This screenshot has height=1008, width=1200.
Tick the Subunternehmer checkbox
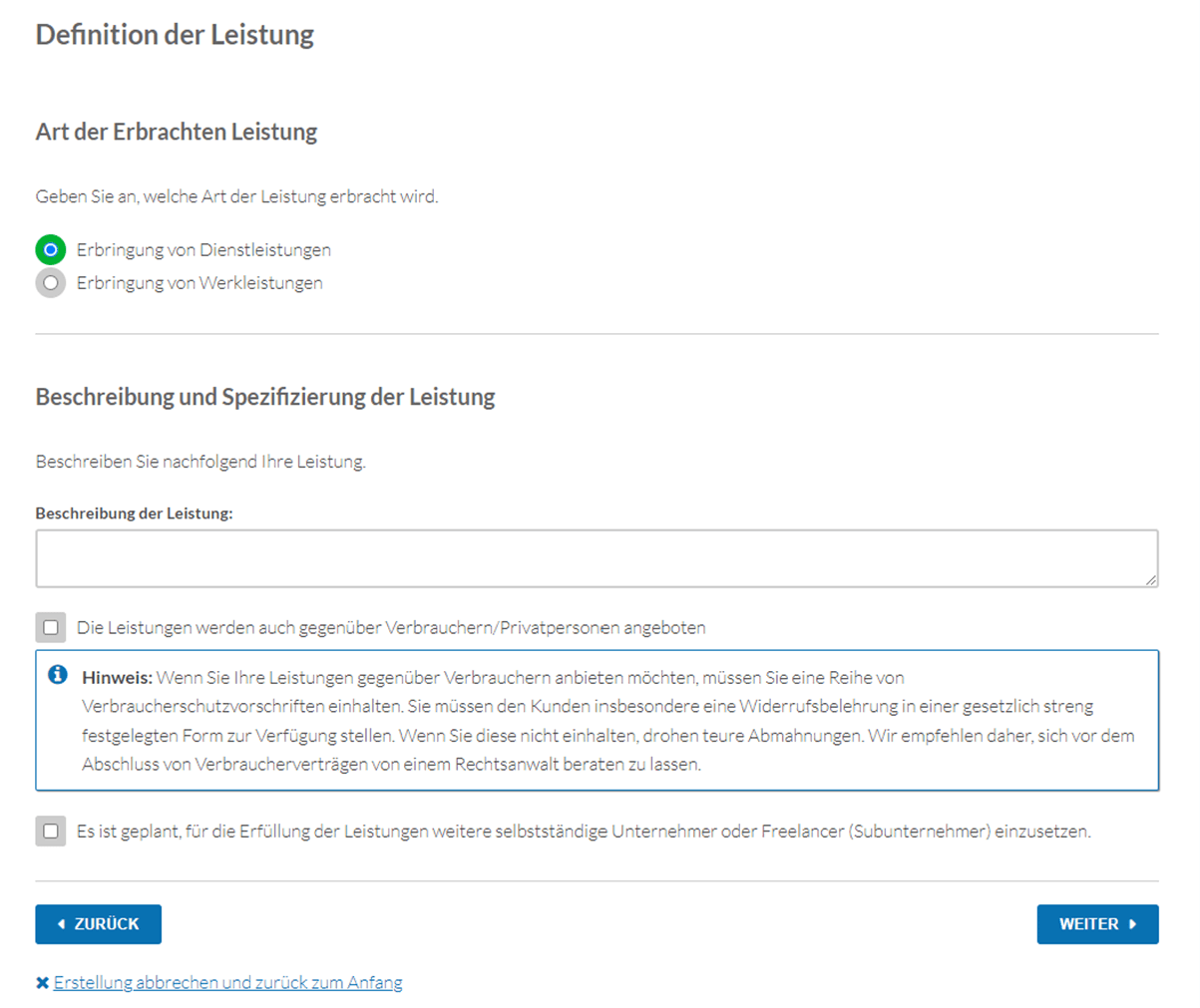(x=51, y=831)
